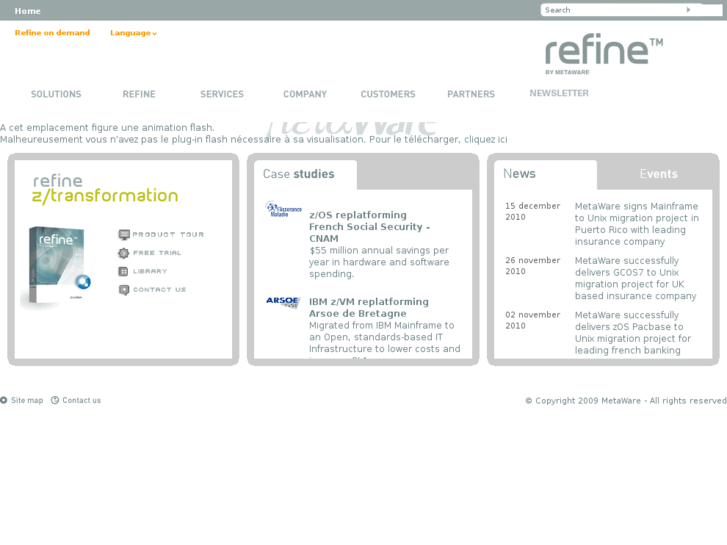
Task: Open the REFINE menu
Action: (x=139, y=94)
